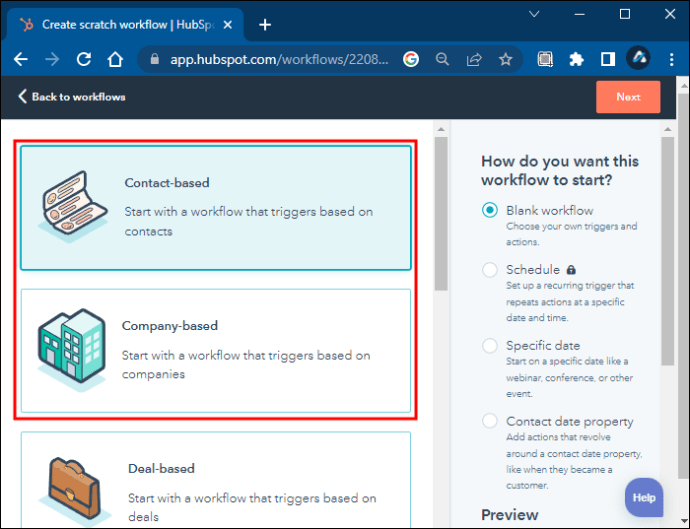Screen dimensions: 690x529
Task: Open a new browser tab
Action: (x=265, y=25)
